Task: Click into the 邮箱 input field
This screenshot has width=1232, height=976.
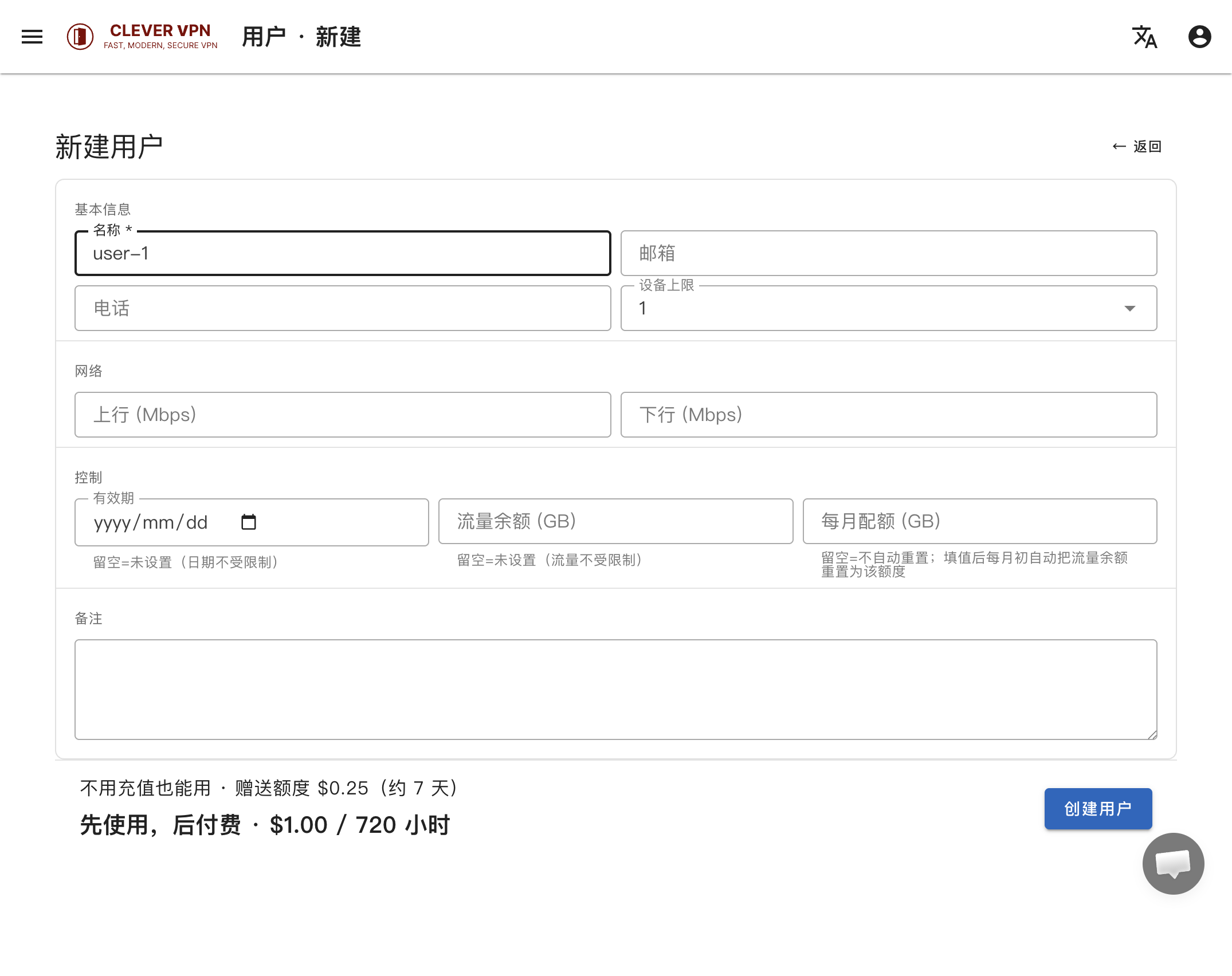Action: pyautogui.click(x=889, y=253)
